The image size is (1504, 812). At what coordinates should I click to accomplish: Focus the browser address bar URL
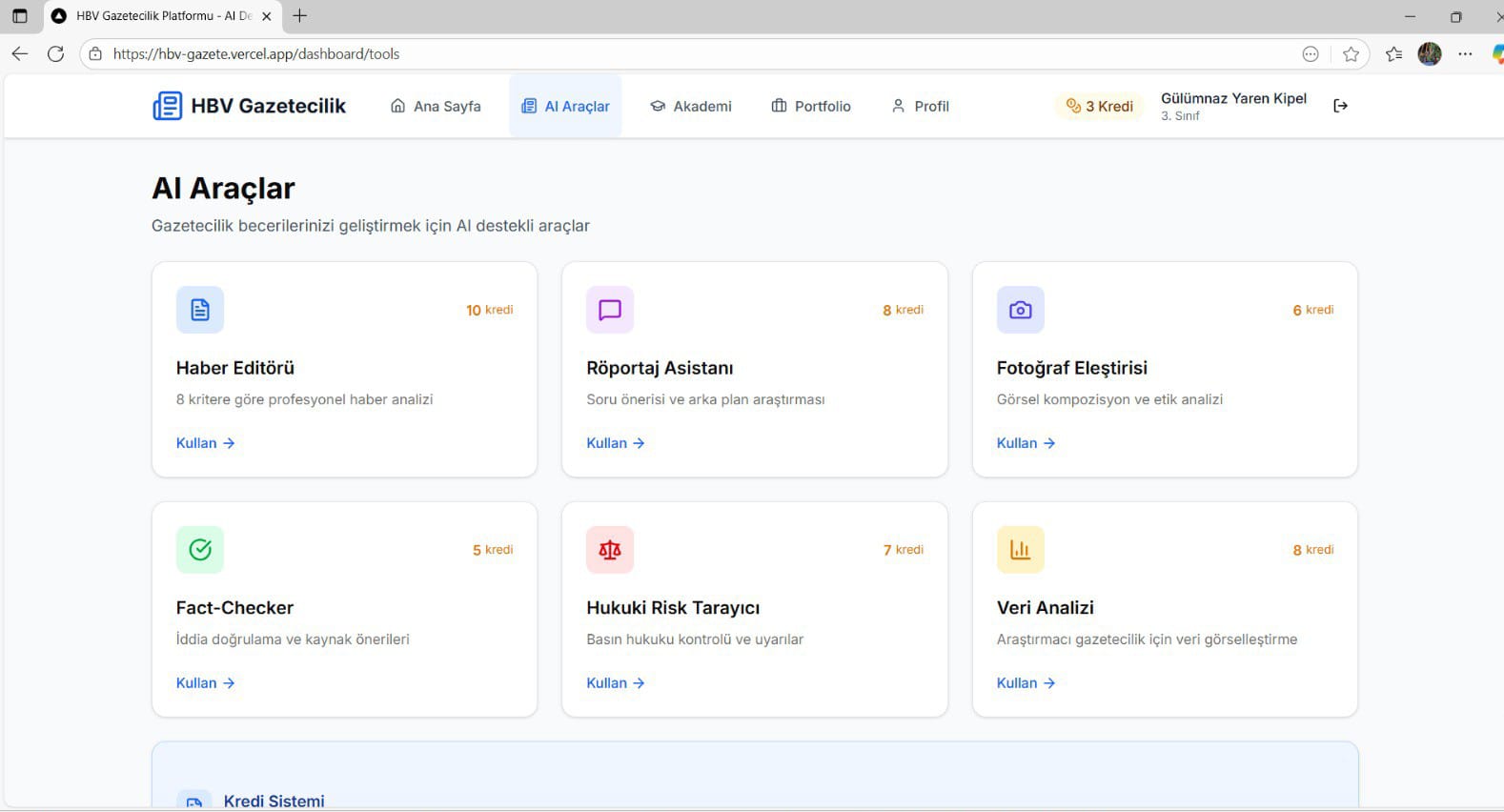coord(667,54)
